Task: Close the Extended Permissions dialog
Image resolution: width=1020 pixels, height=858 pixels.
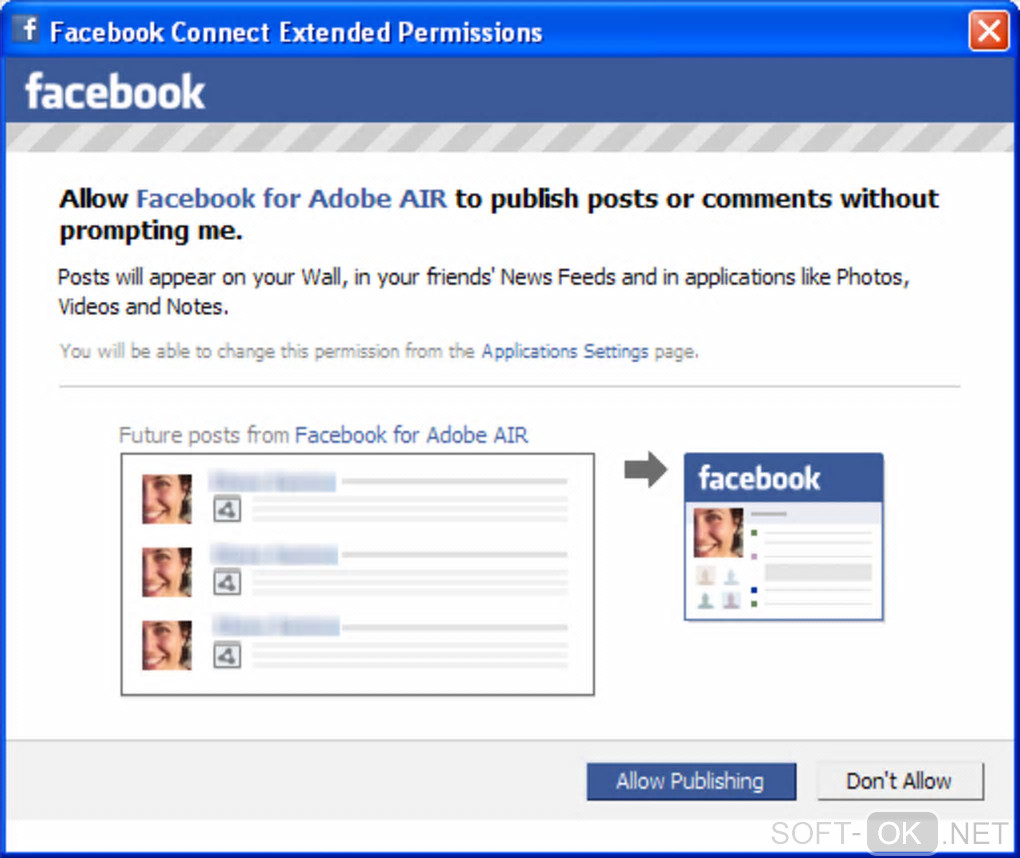Action: point(988,32)
